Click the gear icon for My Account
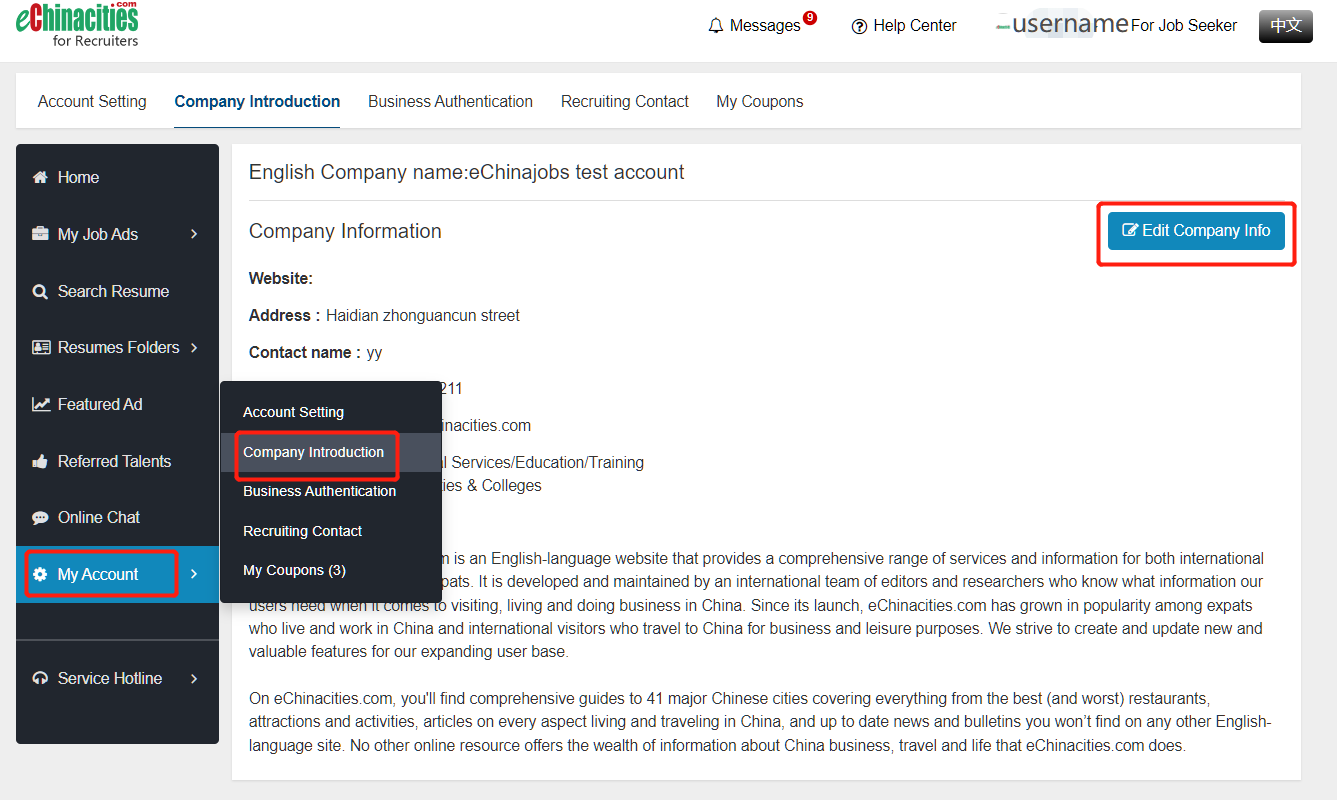Image resolution: width=1337 pixels, height=800 pixels. pos(41,574)
